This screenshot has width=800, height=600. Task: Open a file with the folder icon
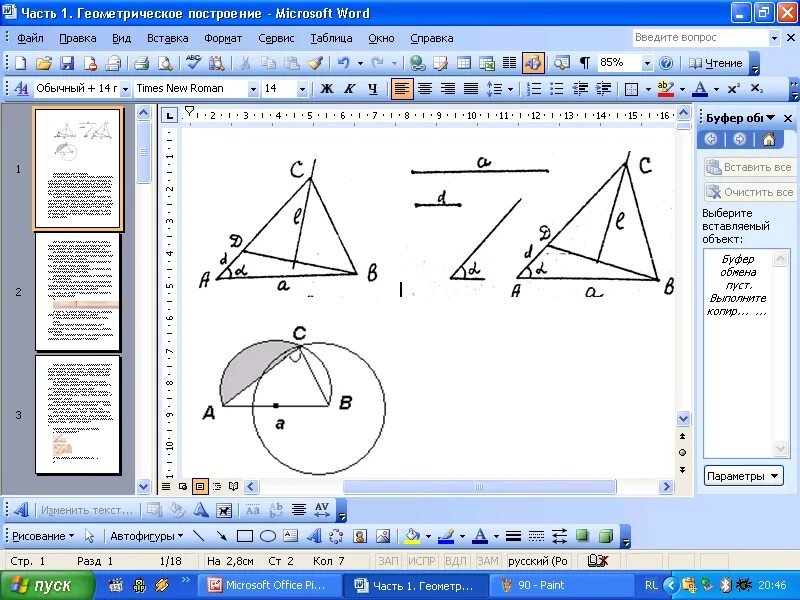pos(44,63)
